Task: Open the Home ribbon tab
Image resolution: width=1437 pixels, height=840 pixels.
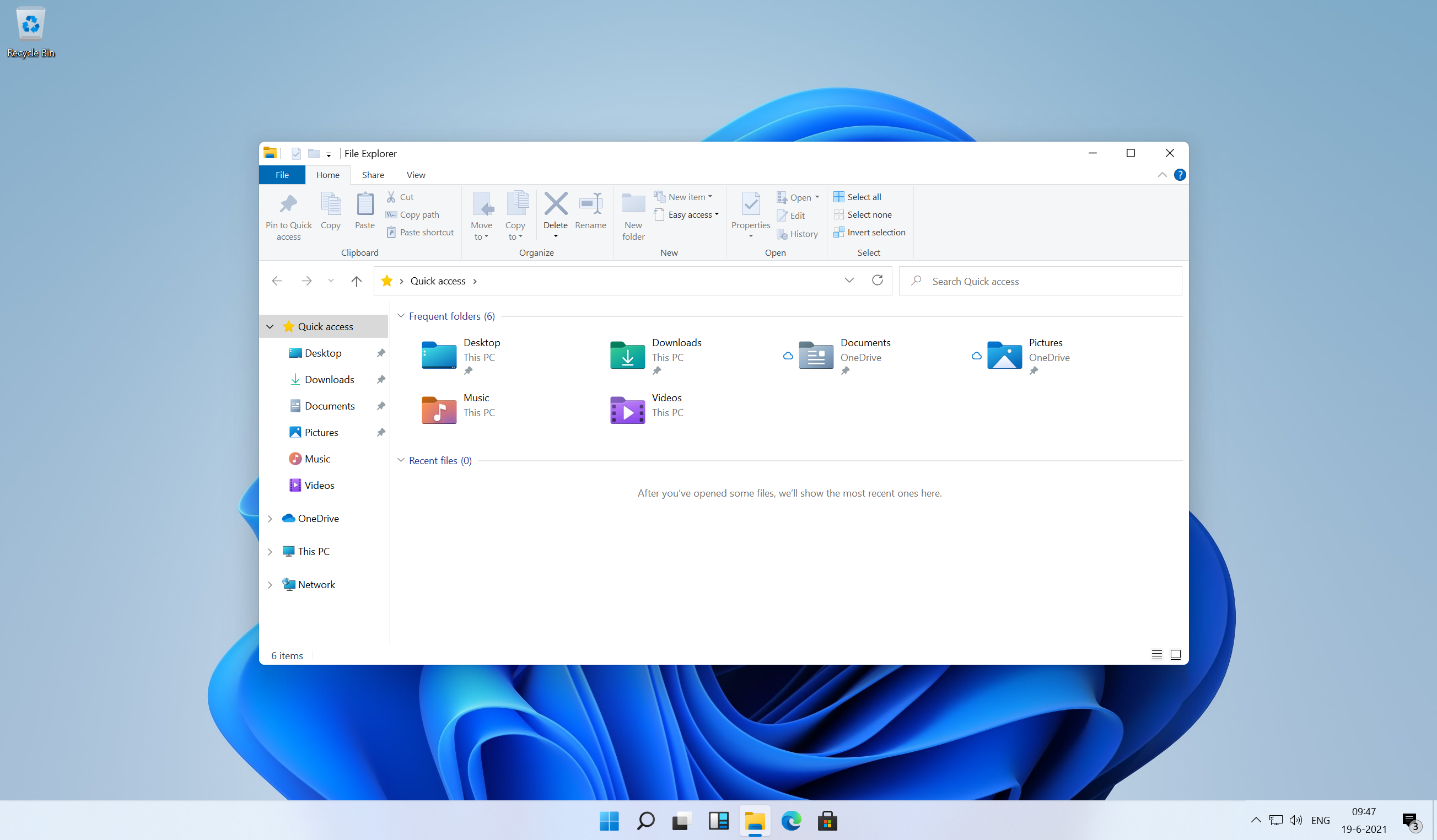Action: [327, 174]
